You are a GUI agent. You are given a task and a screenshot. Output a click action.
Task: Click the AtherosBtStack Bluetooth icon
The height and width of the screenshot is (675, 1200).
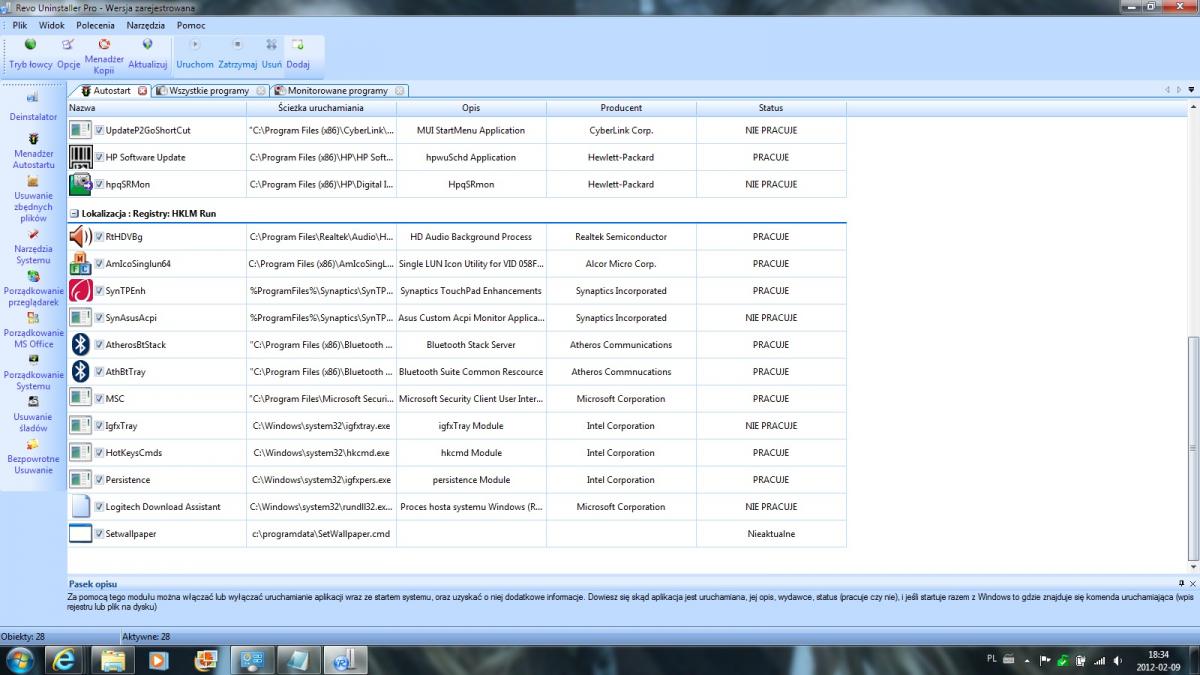point(80,345)
